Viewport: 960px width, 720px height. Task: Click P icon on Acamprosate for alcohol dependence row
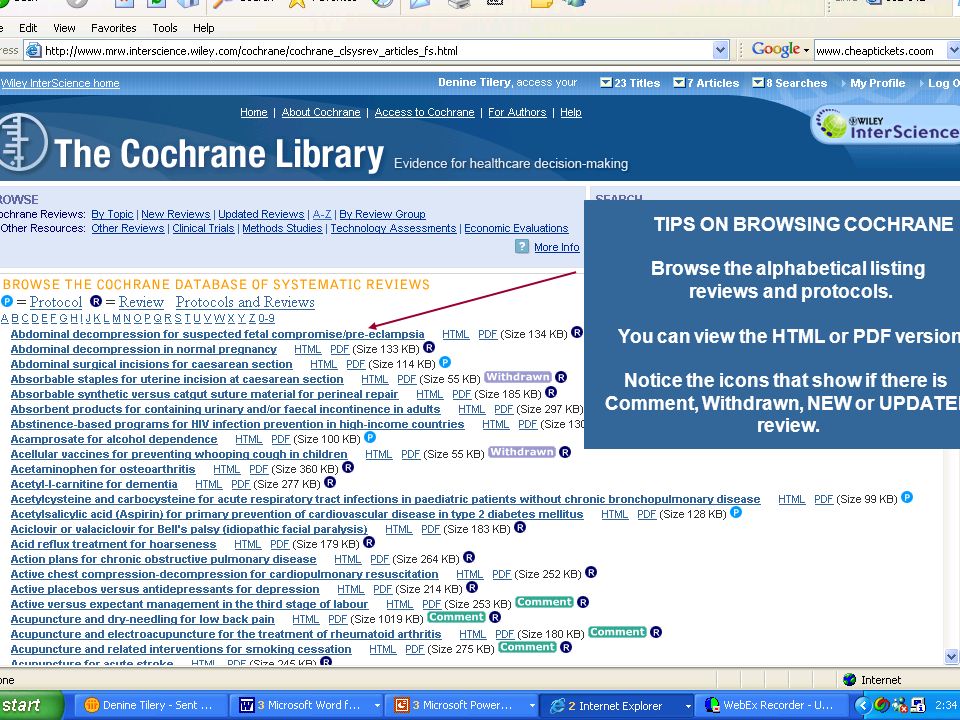point(370,437)
